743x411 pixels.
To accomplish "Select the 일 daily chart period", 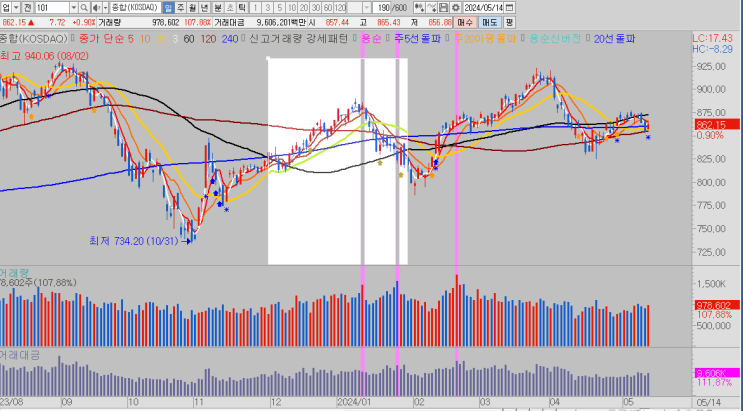I will coord(168,8).
